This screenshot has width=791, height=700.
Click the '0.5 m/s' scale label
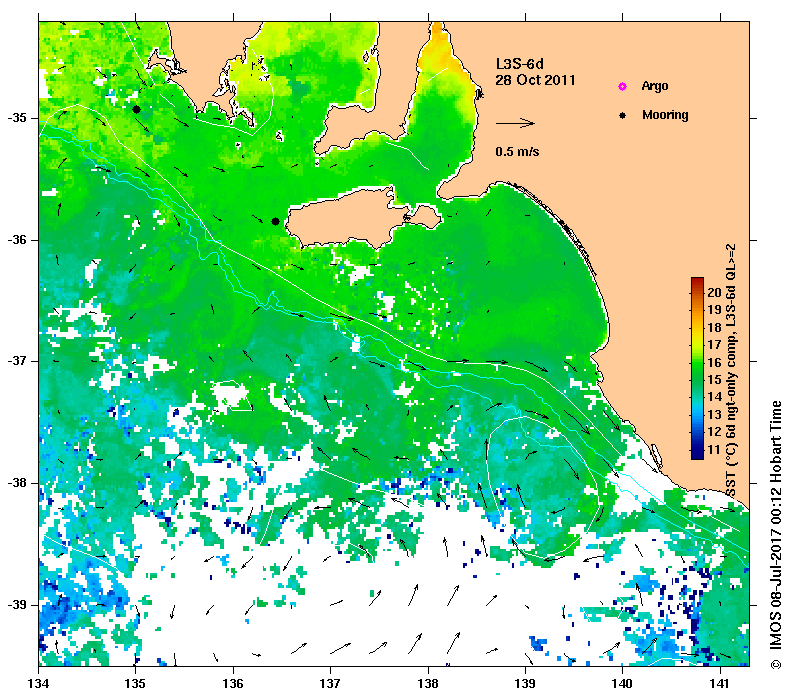tap(517, 152)
